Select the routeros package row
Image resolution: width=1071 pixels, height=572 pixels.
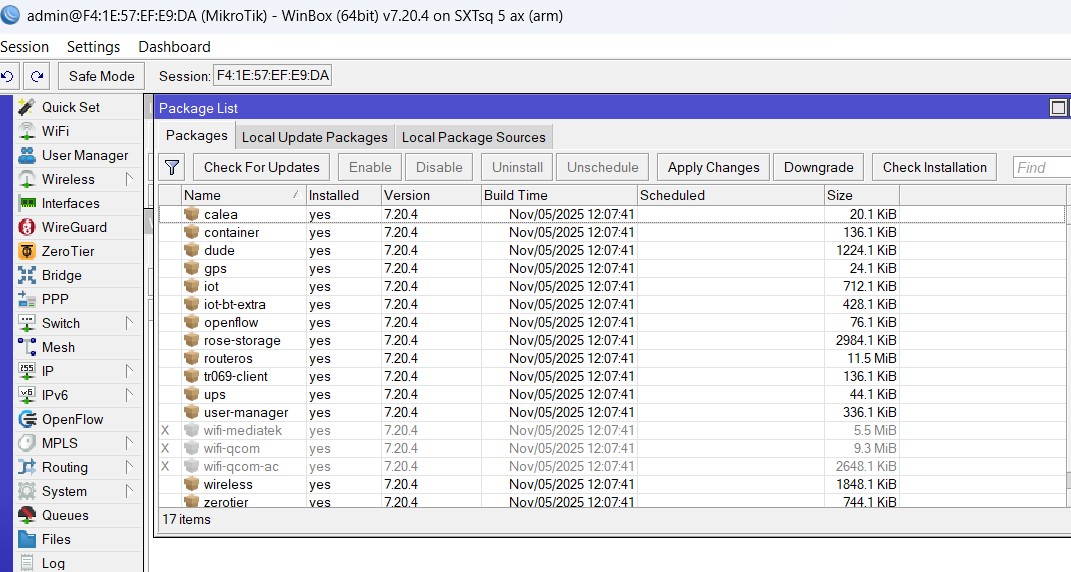612,358
